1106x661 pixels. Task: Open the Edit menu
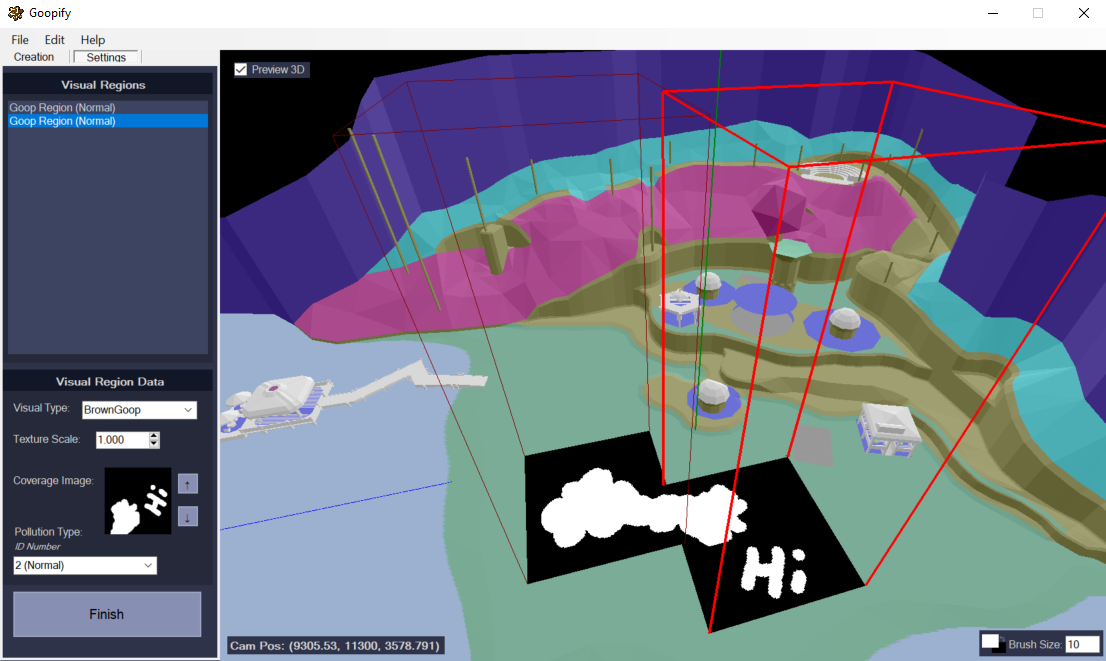click(54, 40)
